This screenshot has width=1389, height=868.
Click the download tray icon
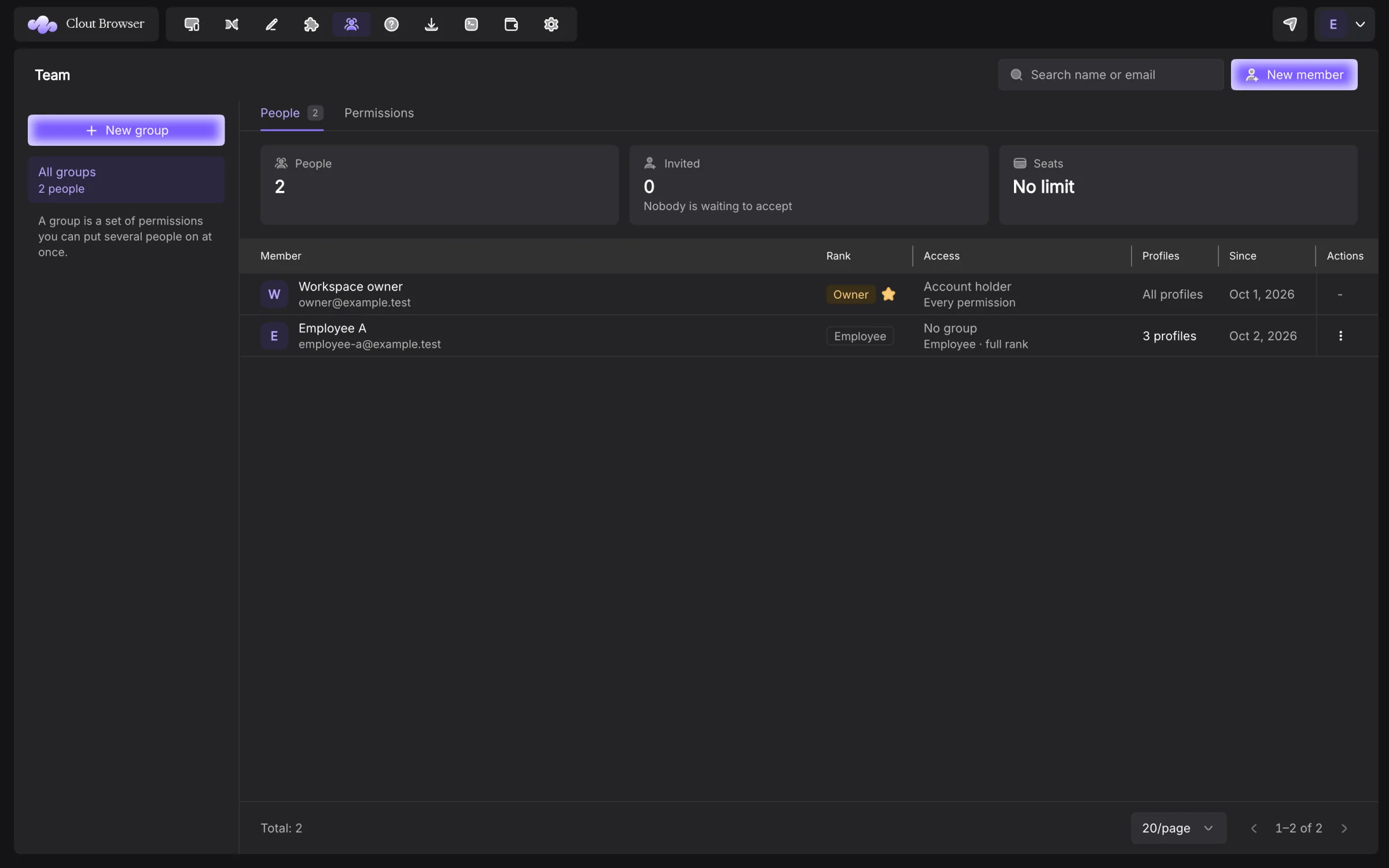[x=431, y=24]
